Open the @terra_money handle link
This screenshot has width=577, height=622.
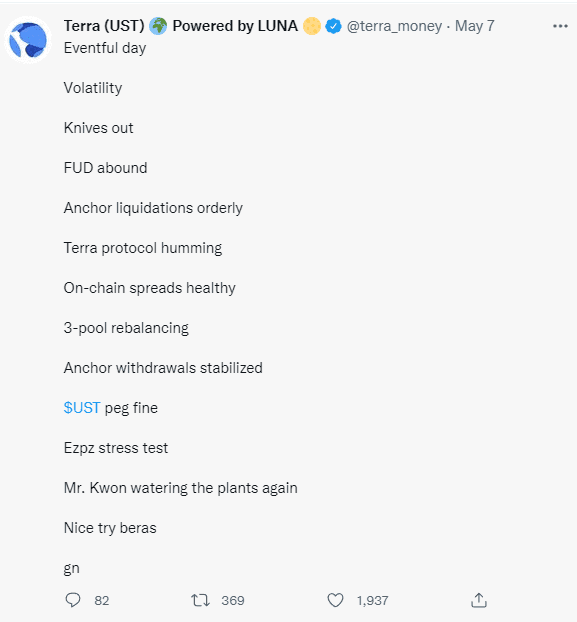(394, 26)
